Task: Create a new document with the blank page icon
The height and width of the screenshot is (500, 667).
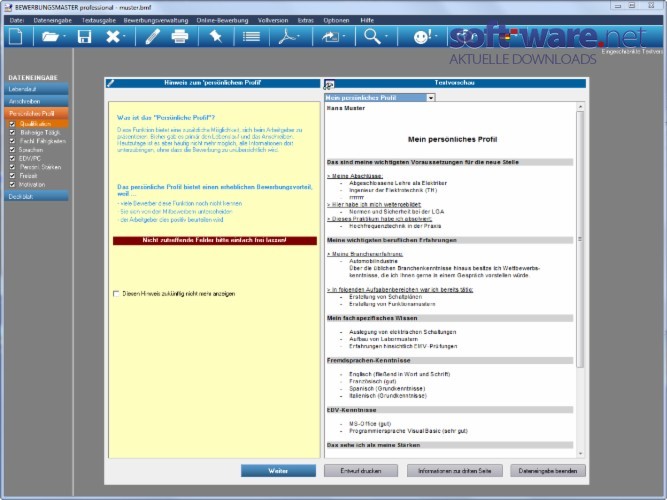Action: [x=16, y=37]
